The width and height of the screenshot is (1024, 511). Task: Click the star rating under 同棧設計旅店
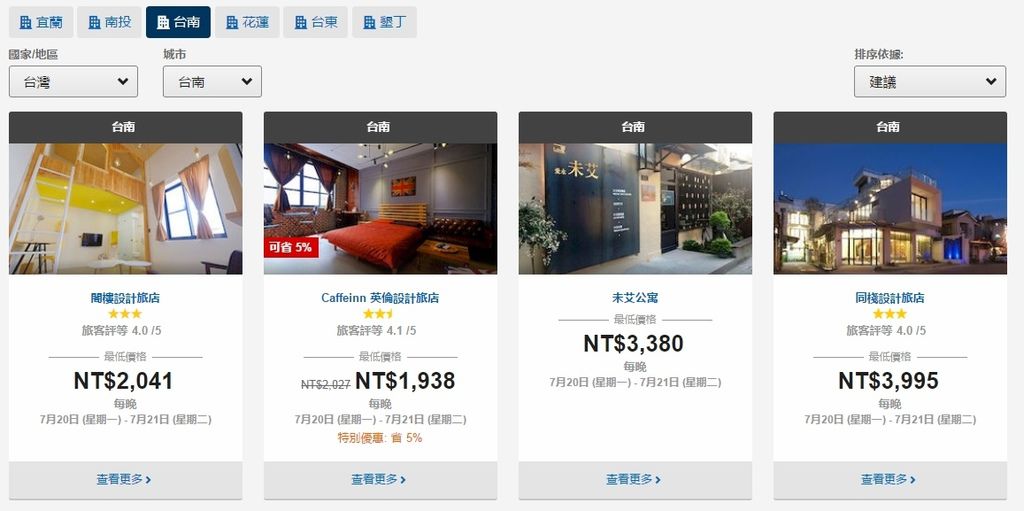(889, 314)
